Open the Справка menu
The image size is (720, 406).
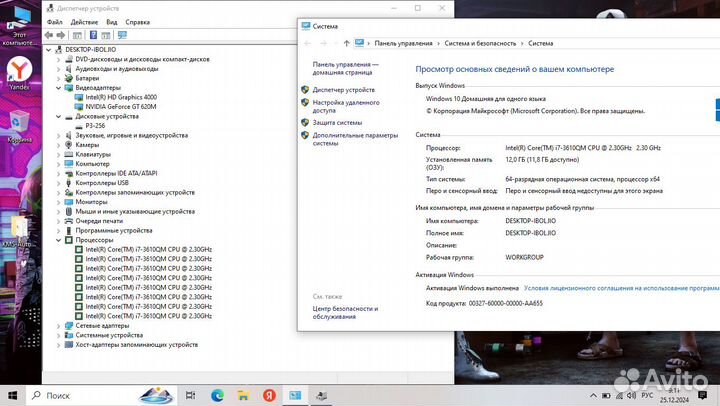pyautogui.click(x=137, y=22)
